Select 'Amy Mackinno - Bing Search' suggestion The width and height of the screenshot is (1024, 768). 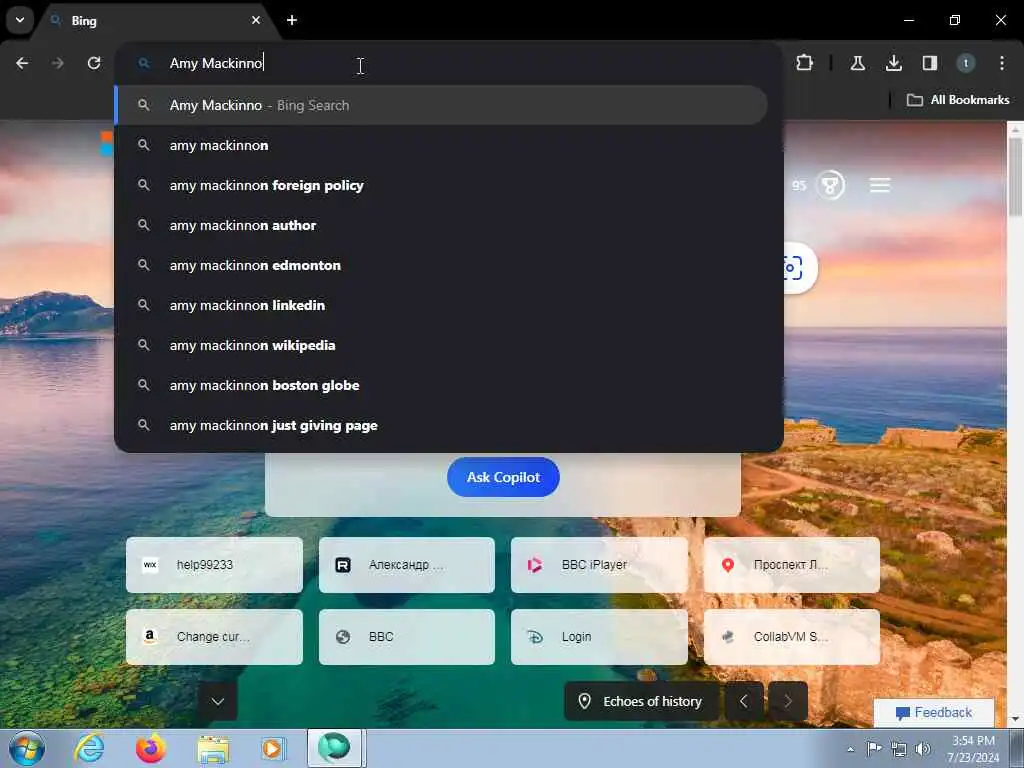(x=441, y=105)
